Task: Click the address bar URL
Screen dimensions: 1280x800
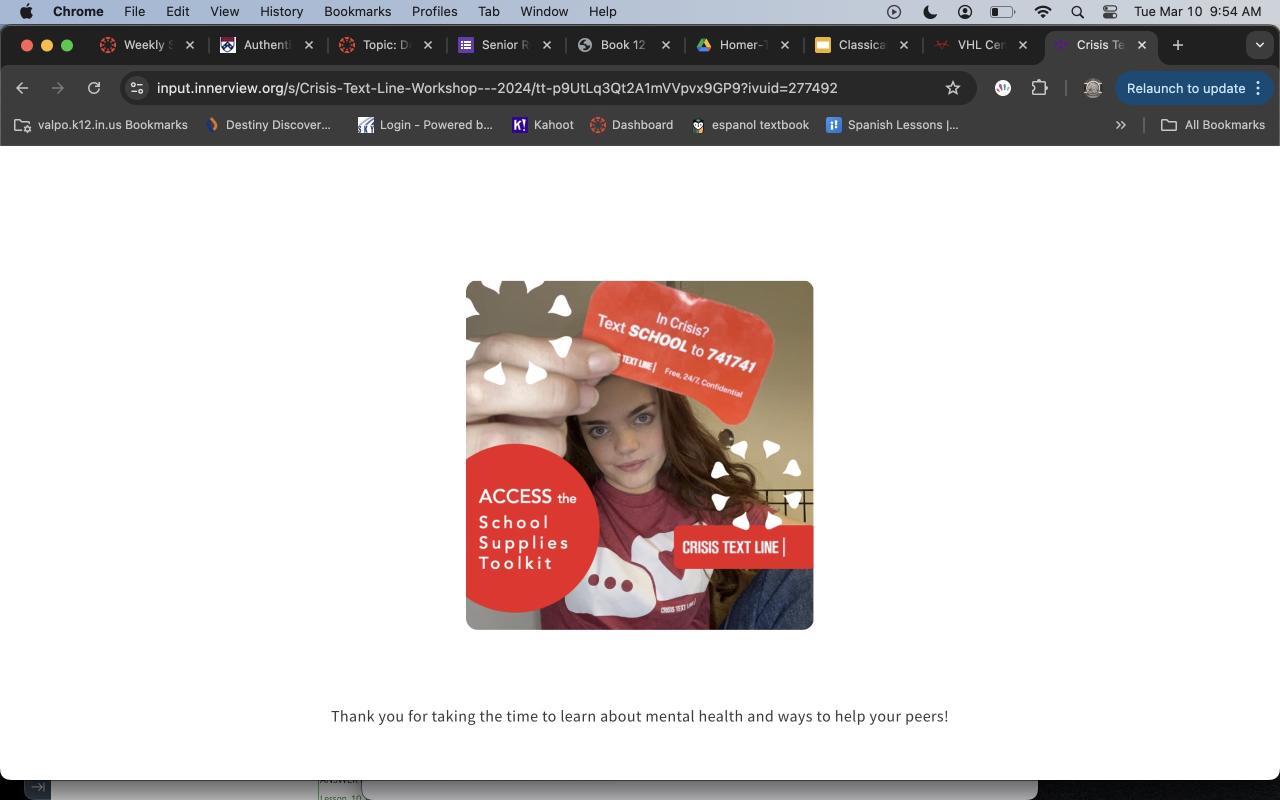Action: point(497,88)
